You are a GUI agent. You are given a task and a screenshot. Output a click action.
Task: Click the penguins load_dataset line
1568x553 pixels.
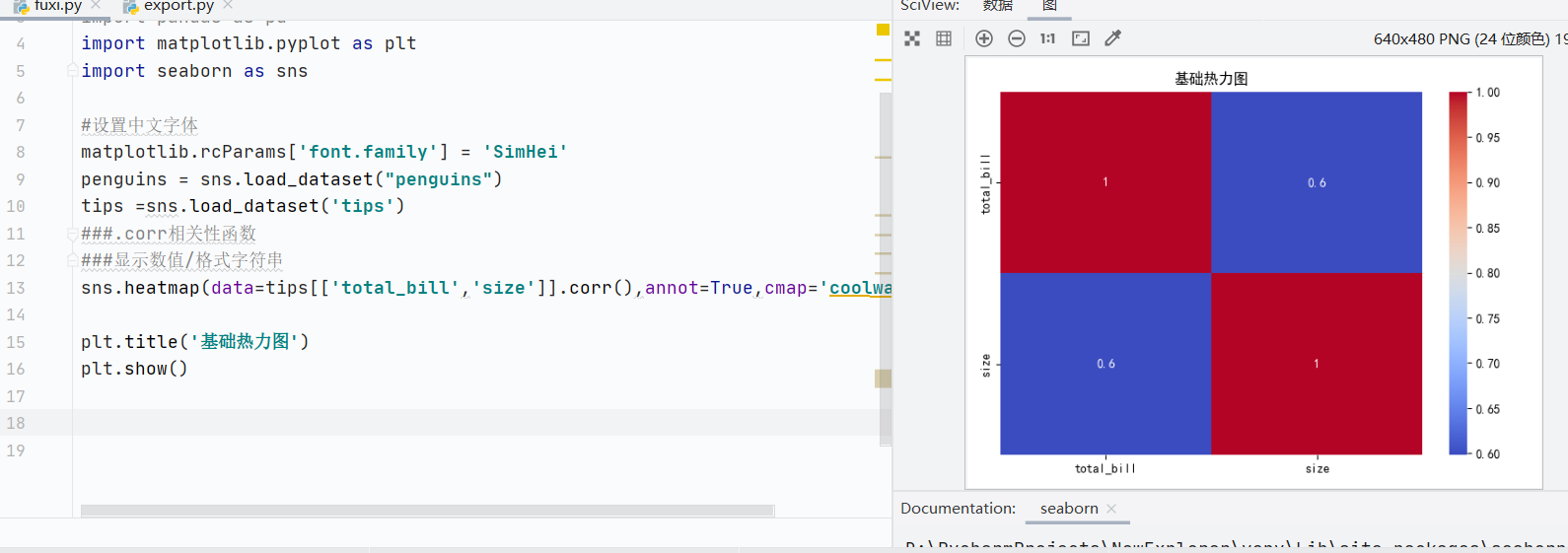[x=292, y=179]
